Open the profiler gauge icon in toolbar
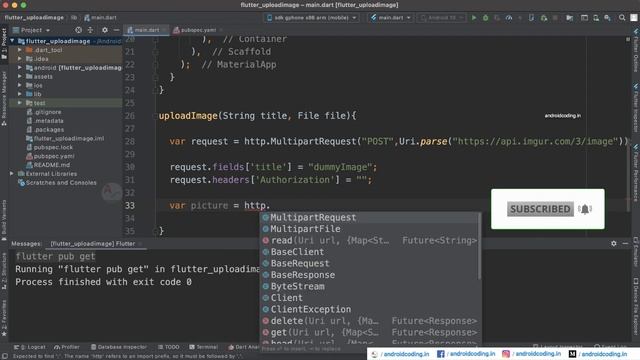Viewport: 640px width, 360px height. [x=509, y=18]
